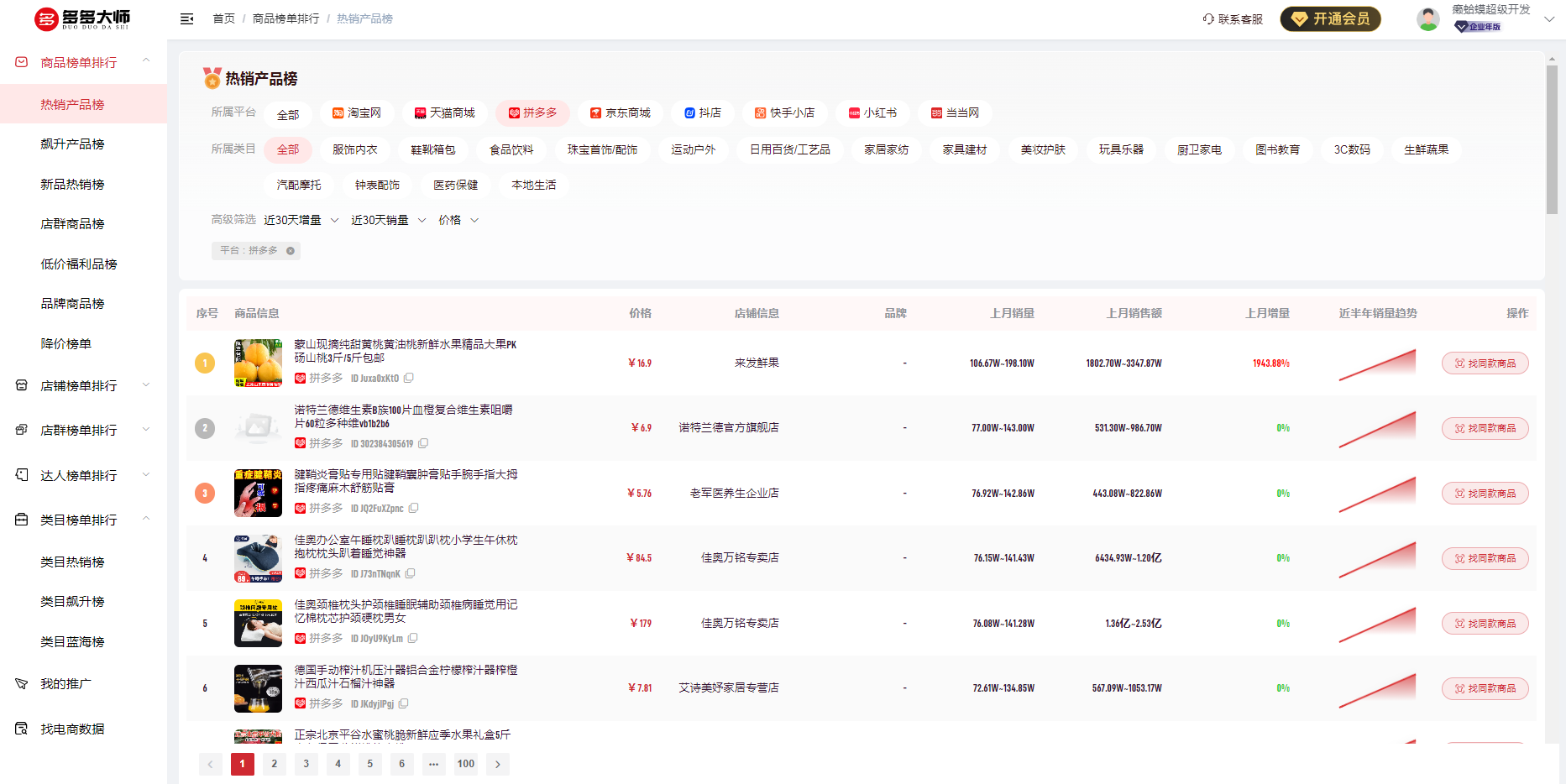Remove the 平台：拼多多 filter tag
1566x784 pixels.
[291, 251]
